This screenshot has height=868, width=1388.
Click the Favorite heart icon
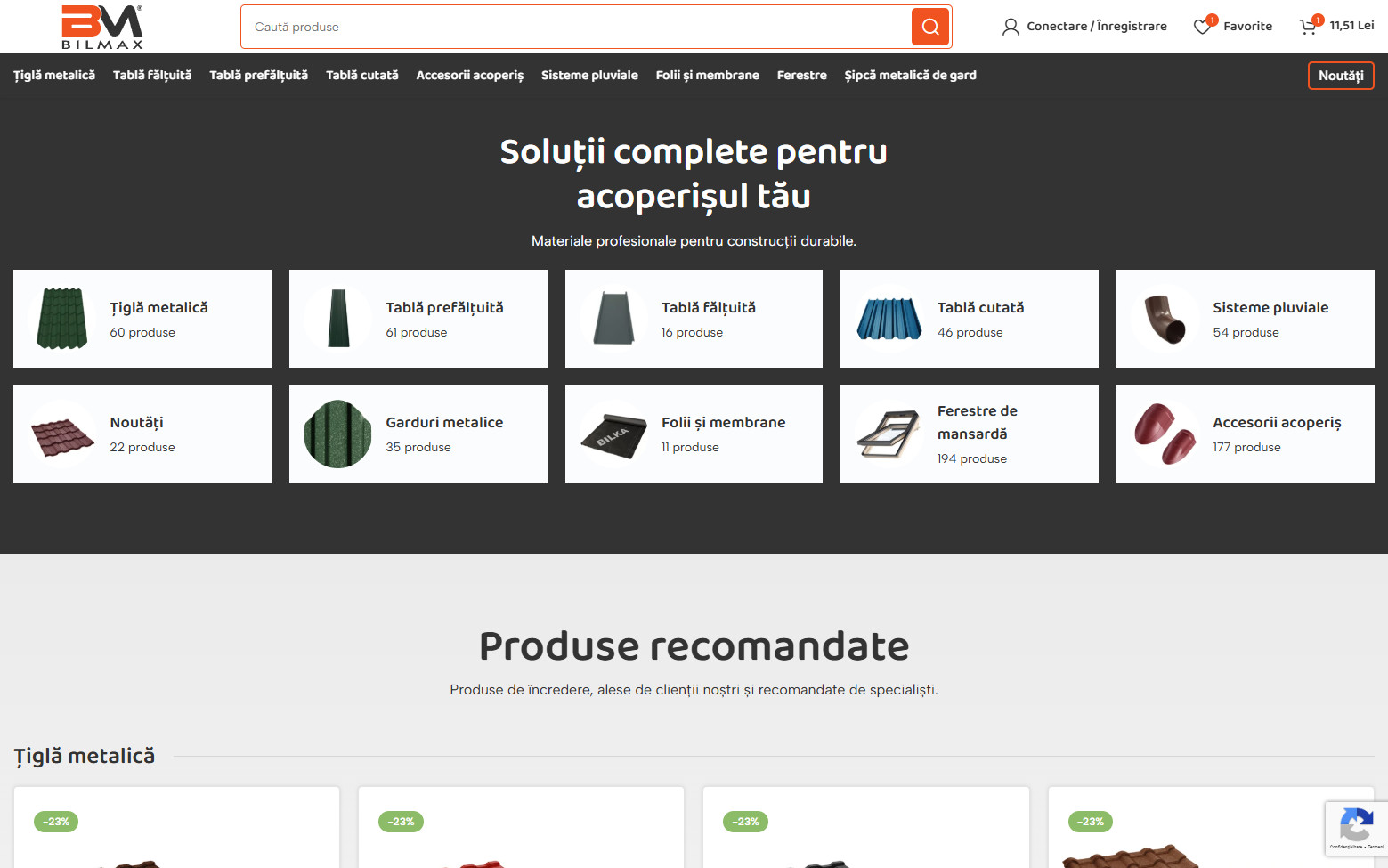pyautogui.click(x=1202, y=27)
